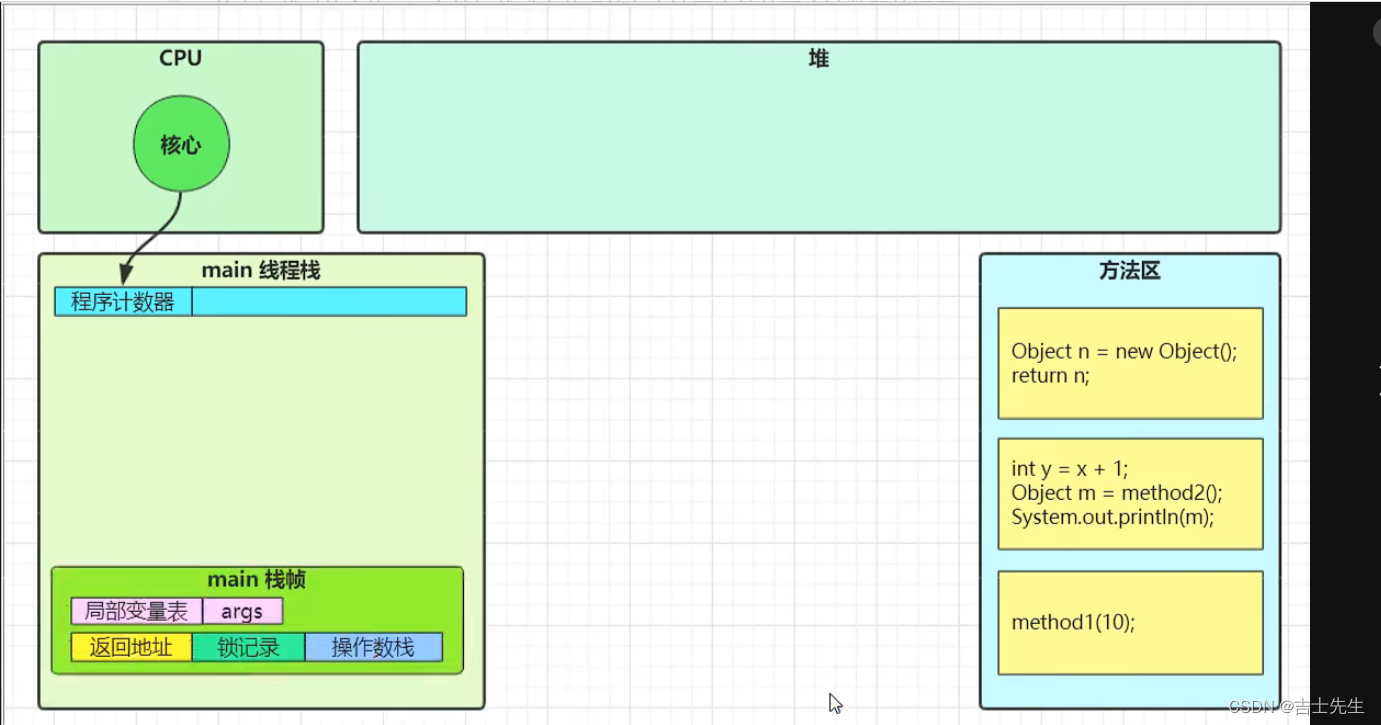Screen dimensions: 1381x725
Task: Select the main 栈帧 title
Action: (x=257, y=580)
